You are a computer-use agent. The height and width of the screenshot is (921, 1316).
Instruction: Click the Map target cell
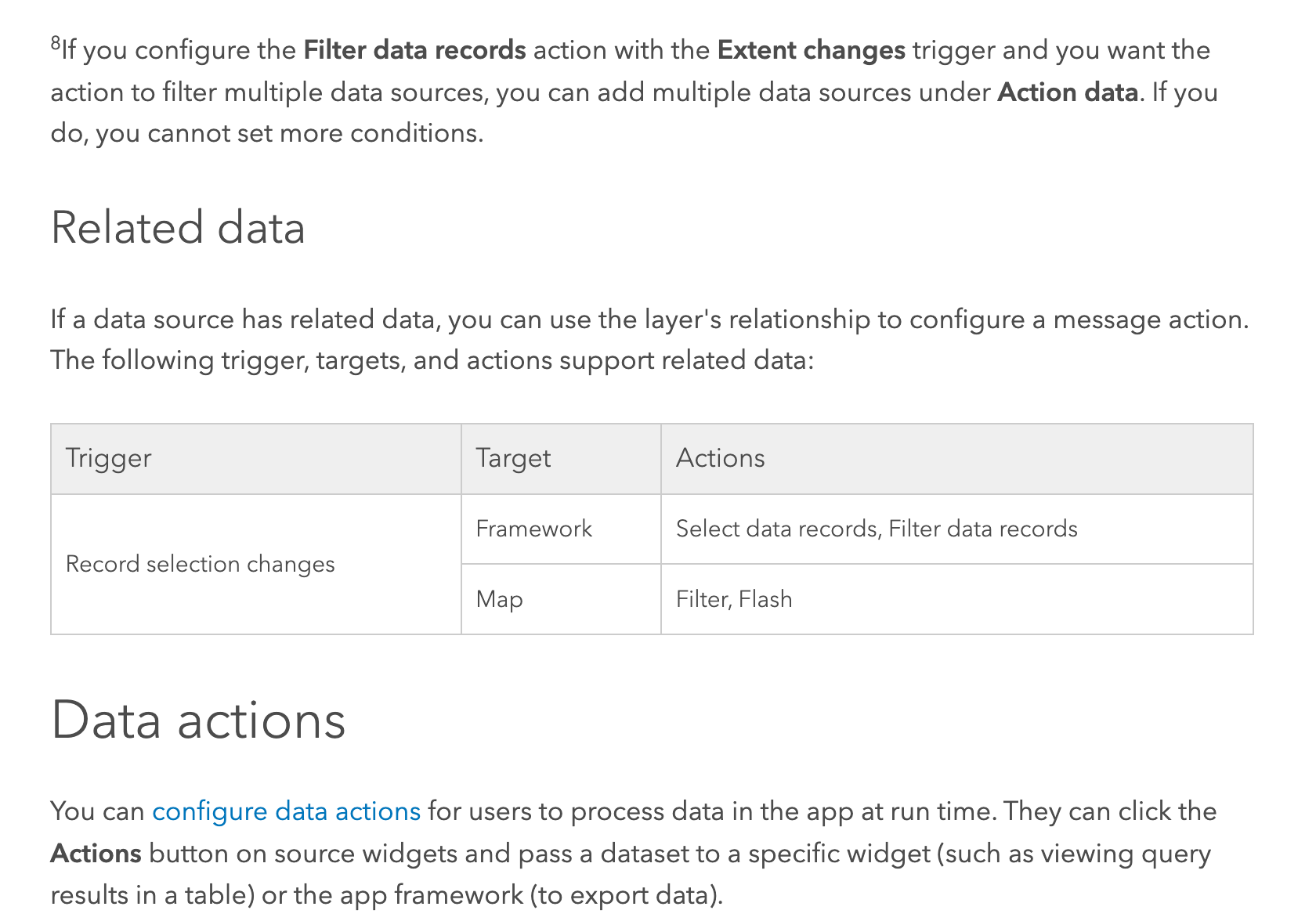[499, 599]
